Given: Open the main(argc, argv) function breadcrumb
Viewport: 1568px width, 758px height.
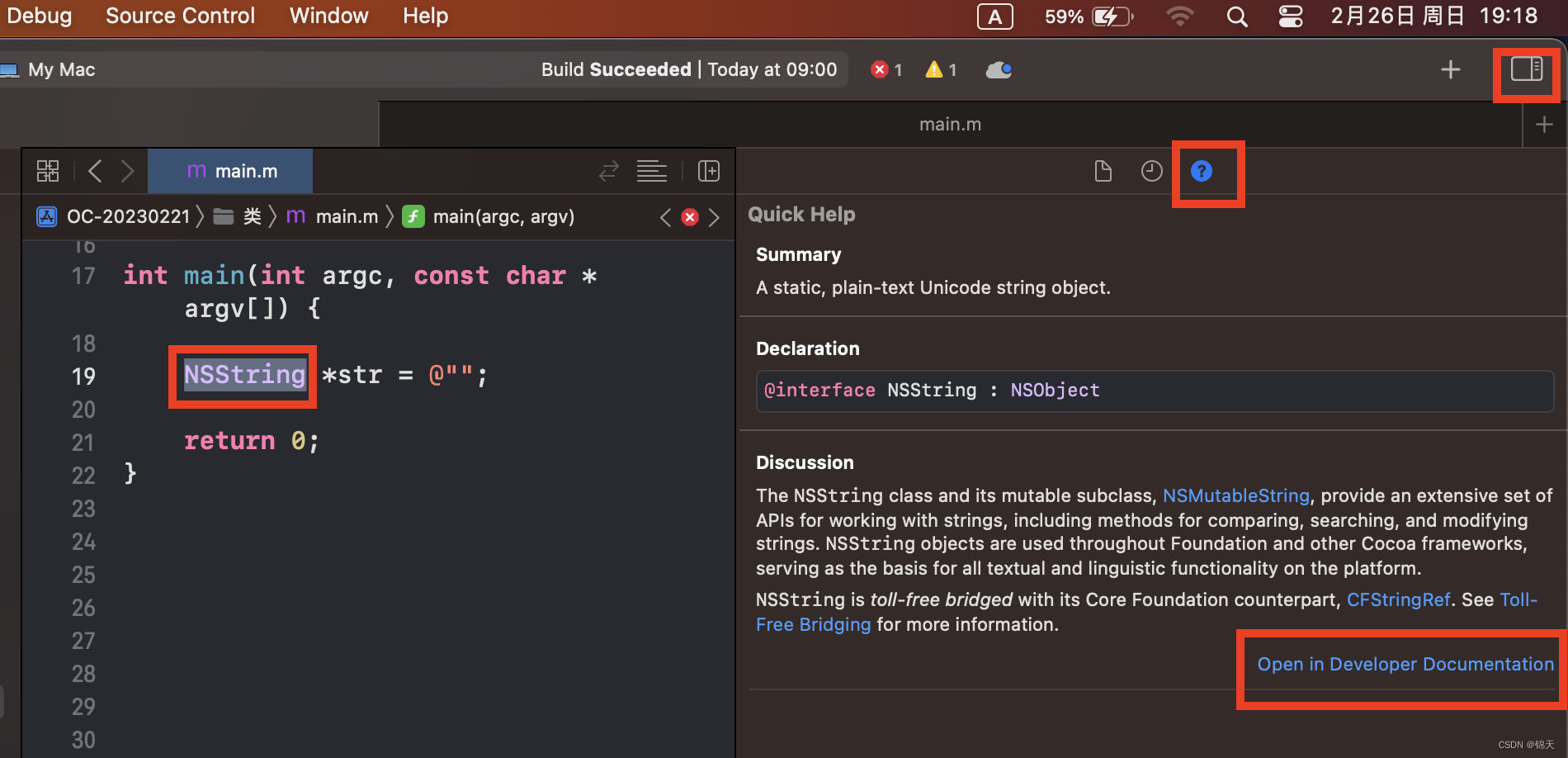Looking at the screenshot, I should coord(489,217).
